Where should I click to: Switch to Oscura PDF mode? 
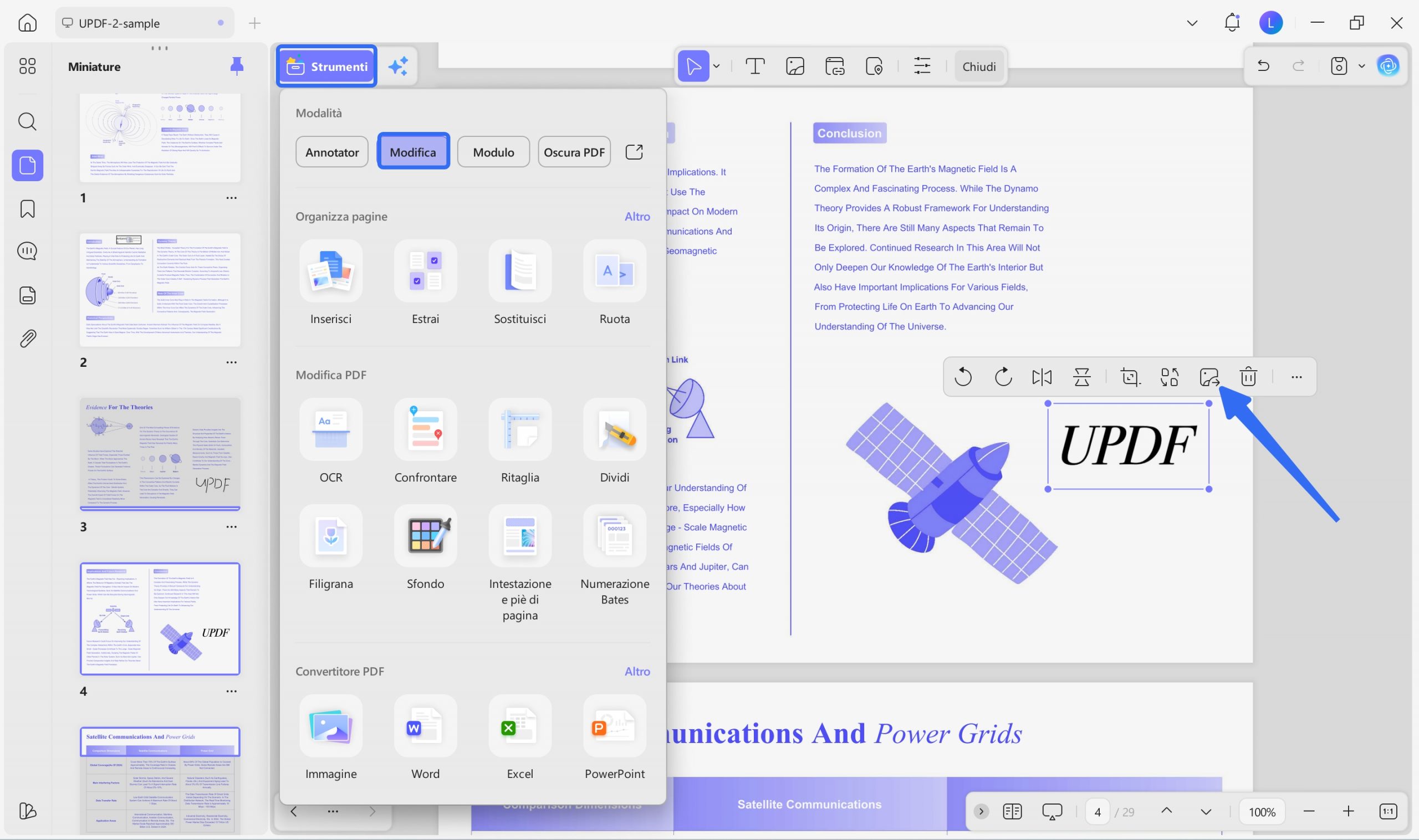point(574,152)
